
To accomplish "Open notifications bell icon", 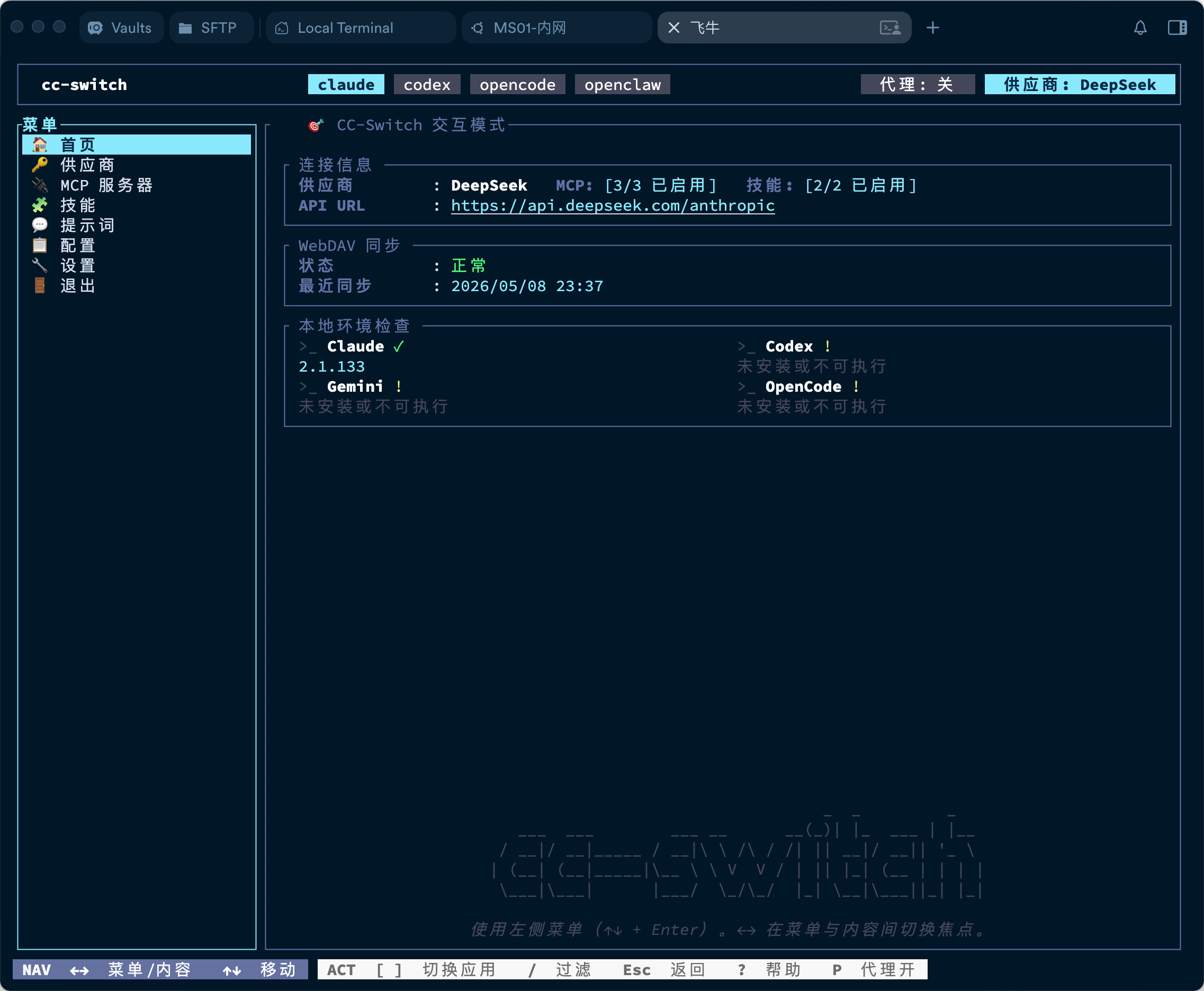I will pos(1140,28).
